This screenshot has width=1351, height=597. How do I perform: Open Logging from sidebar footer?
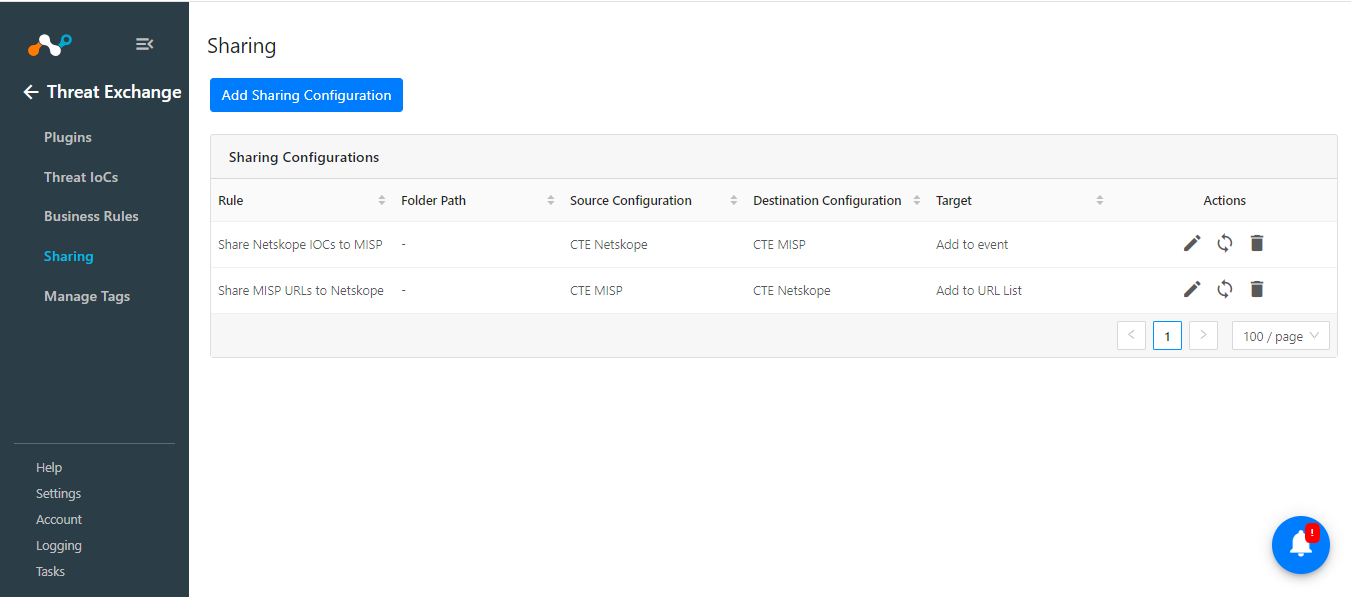[x=59, y=545]
